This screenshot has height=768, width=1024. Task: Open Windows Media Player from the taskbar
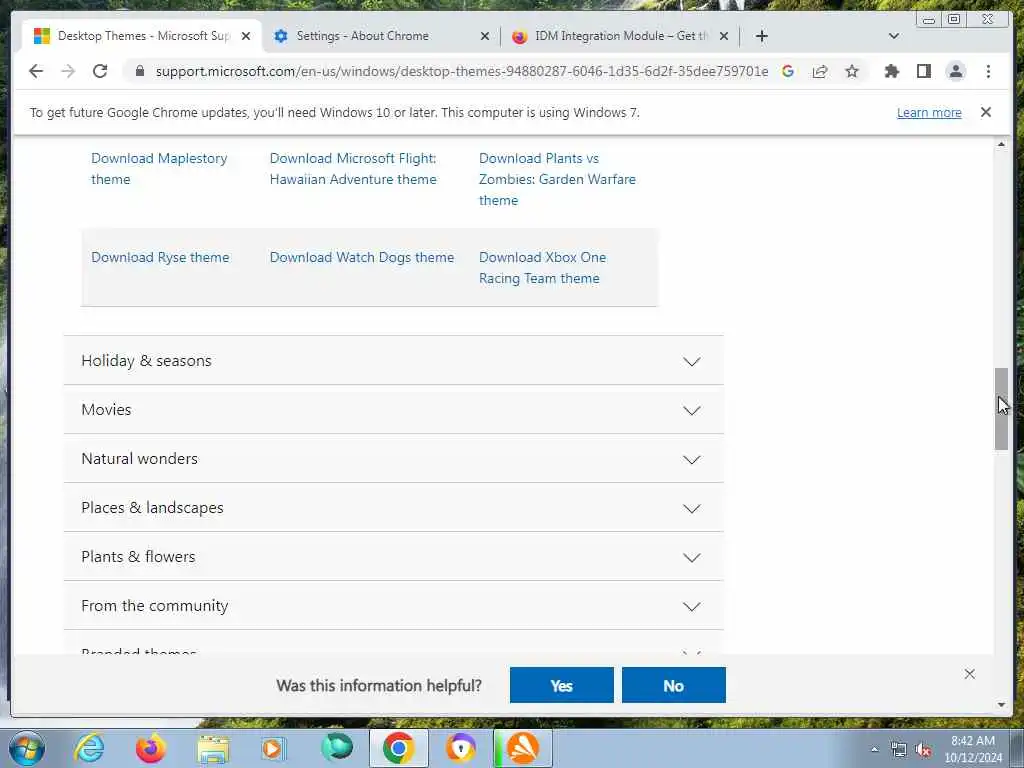[273, 748]
